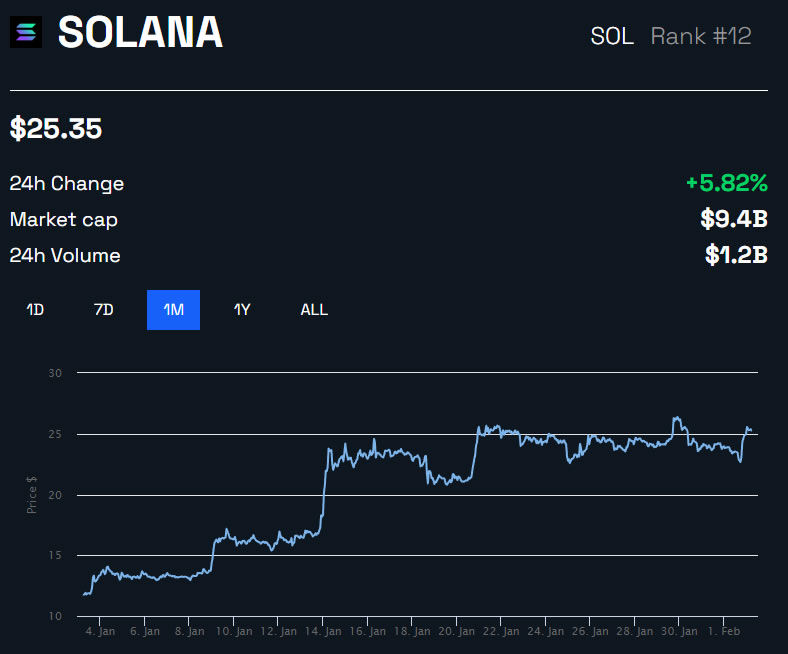Viewport: 788px width, 654px height.
Task: Click the 30 gridline label on the y-axis
Action: click(55, 373)
